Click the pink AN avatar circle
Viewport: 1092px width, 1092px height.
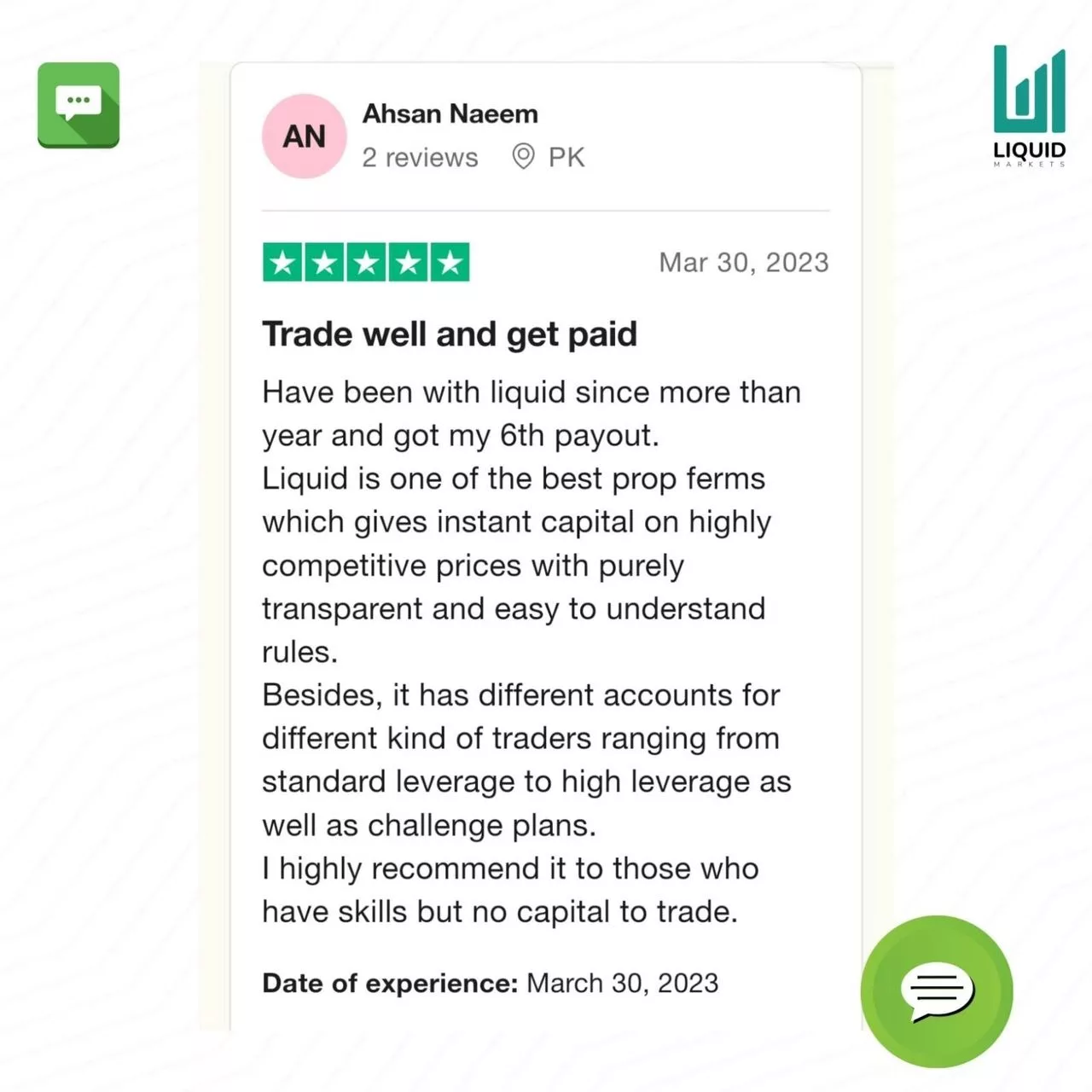coord(304,136)
